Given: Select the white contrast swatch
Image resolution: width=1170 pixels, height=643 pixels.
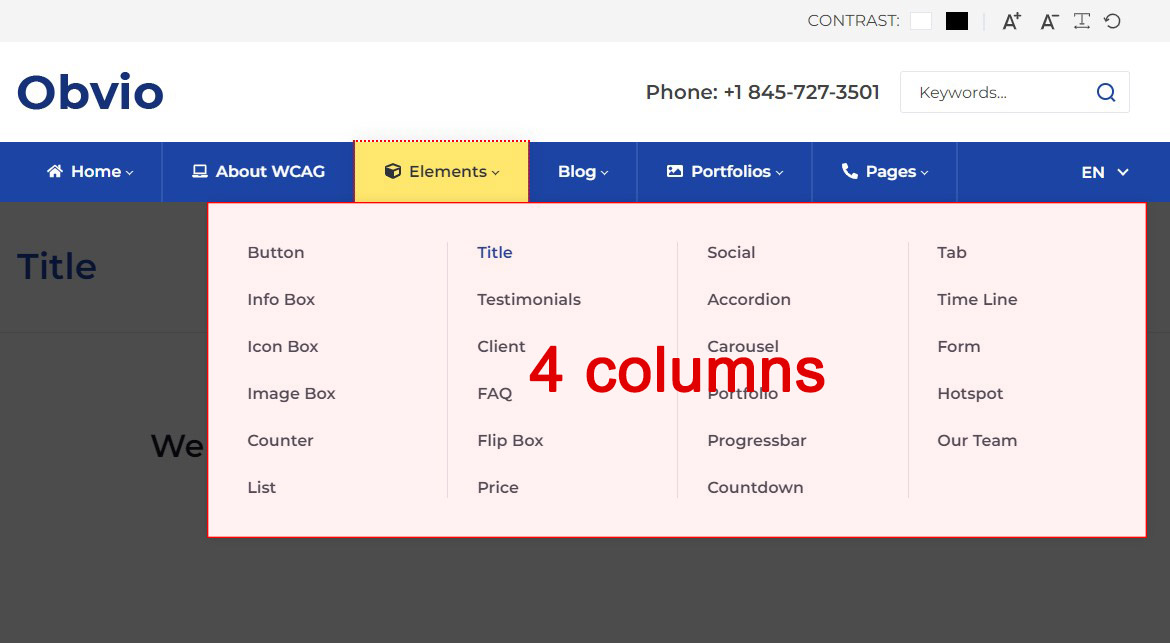Looking at the screenshot, I should (x=921, y=21).
